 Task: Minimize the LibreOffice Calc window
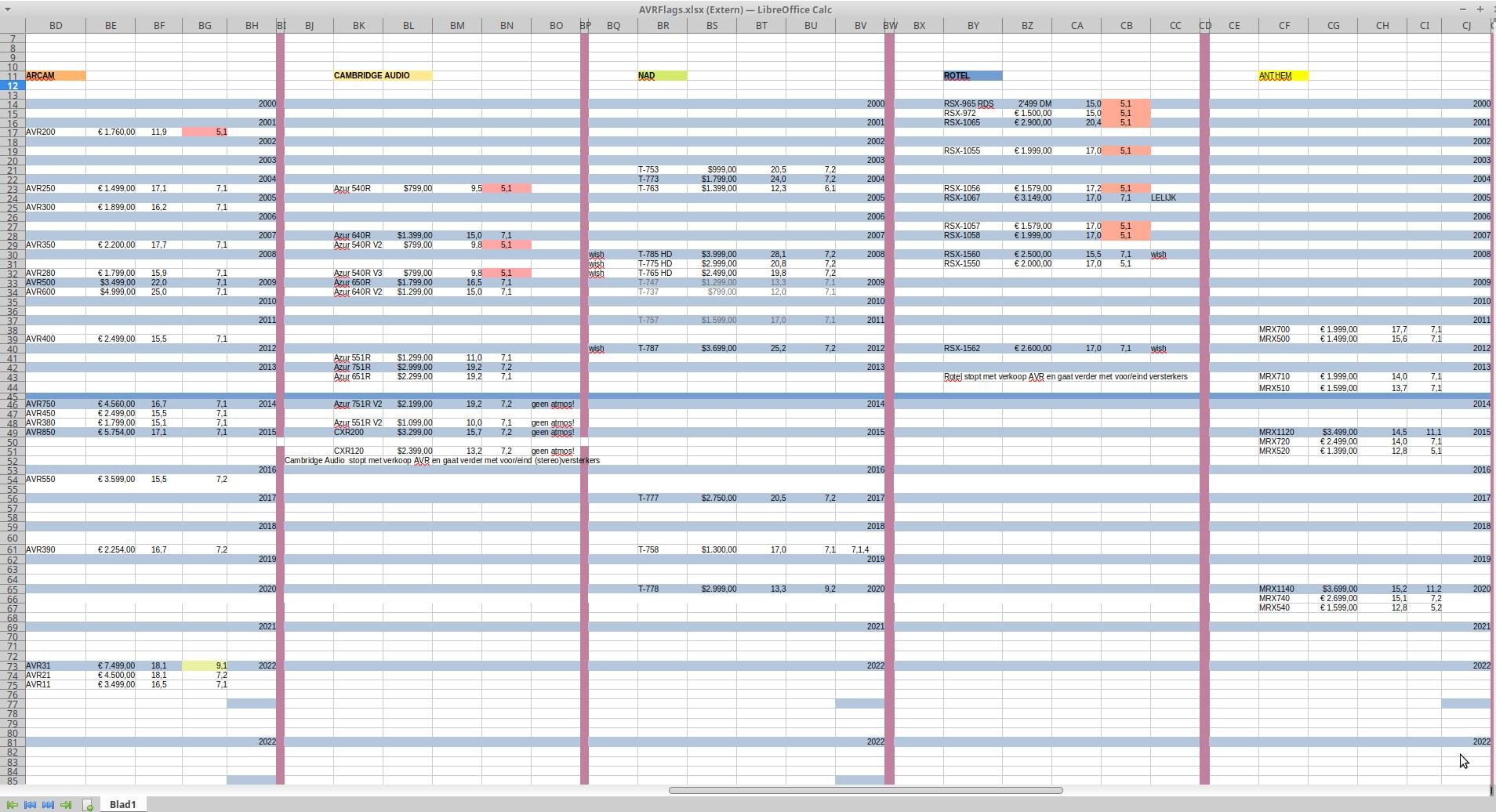click(1462, 9)
